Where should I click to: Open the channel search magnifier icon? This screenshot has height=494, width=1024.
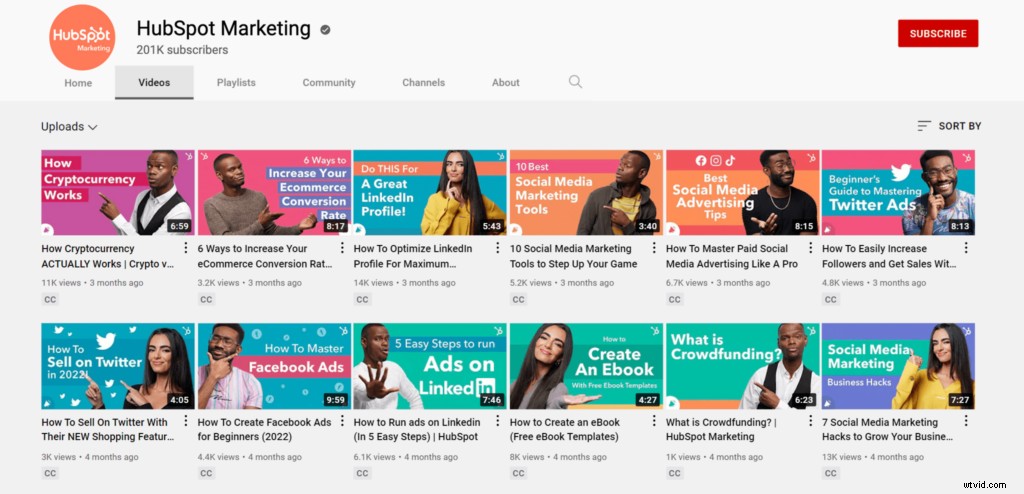point(575,82)
